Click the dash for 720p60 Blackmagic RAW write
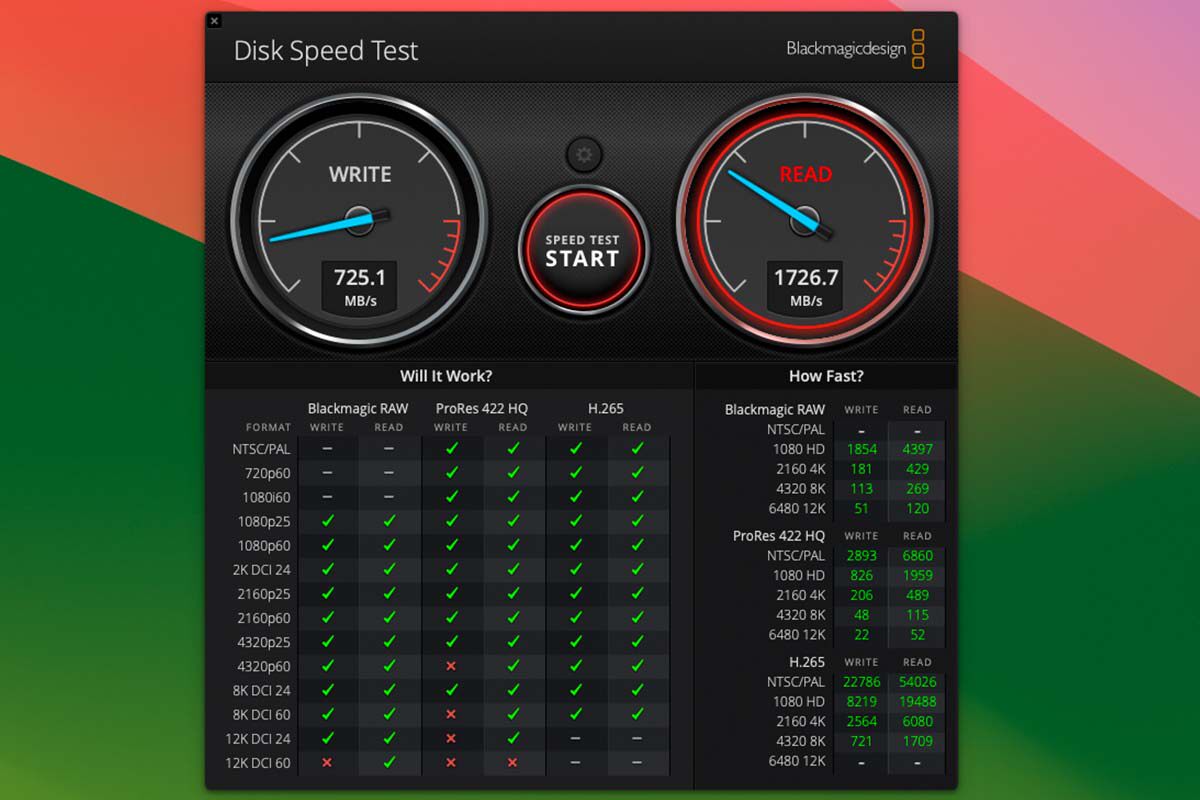This screenshot has width=1200, height=800. (x=327, y=473)
